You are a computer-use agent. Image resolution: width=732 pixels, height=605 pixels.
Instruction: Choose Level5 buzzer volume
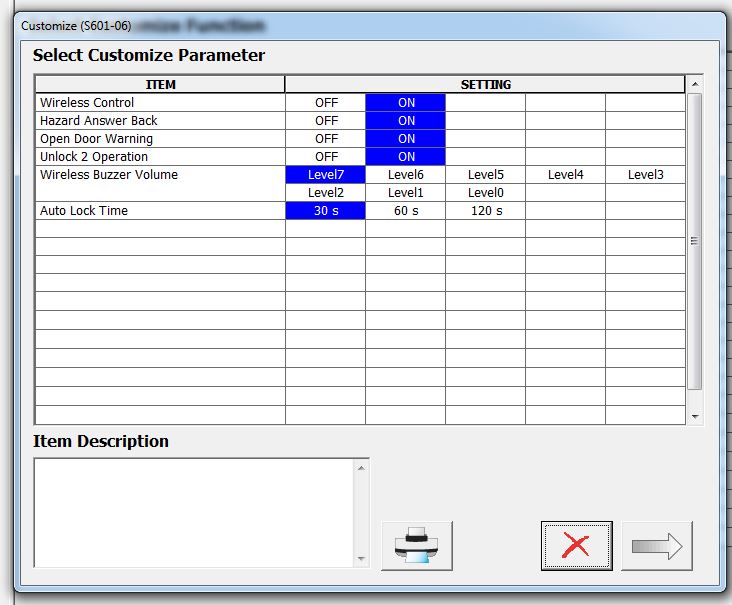[x=486, y=175]
